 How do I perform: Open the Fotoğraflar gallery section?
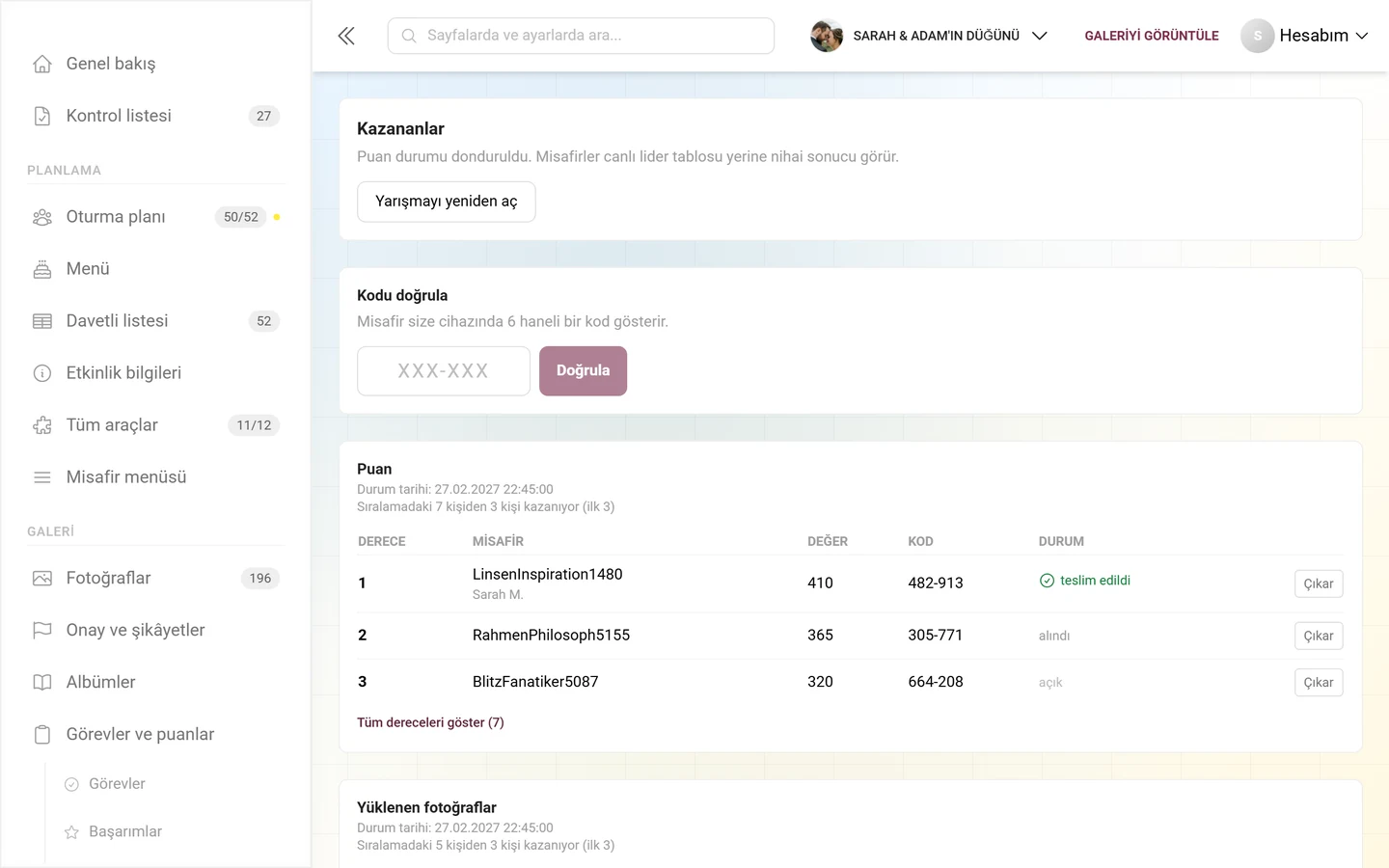(x=155, y=579)
